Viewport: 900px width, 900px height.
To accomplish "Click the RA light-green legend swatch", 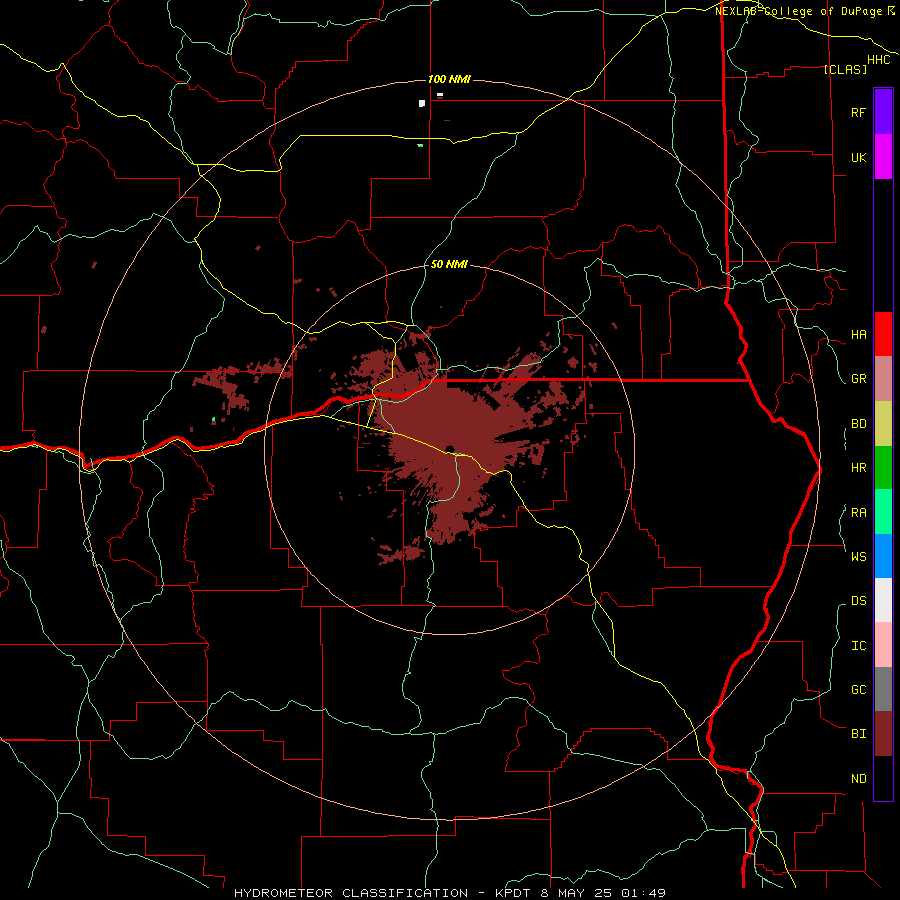I will pos(883,512).
